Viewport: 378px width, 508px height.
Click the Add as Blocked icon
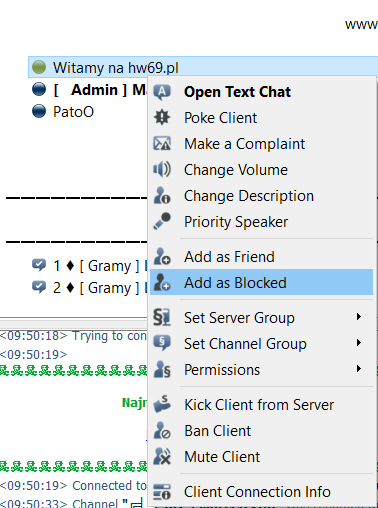coord(162,282)
